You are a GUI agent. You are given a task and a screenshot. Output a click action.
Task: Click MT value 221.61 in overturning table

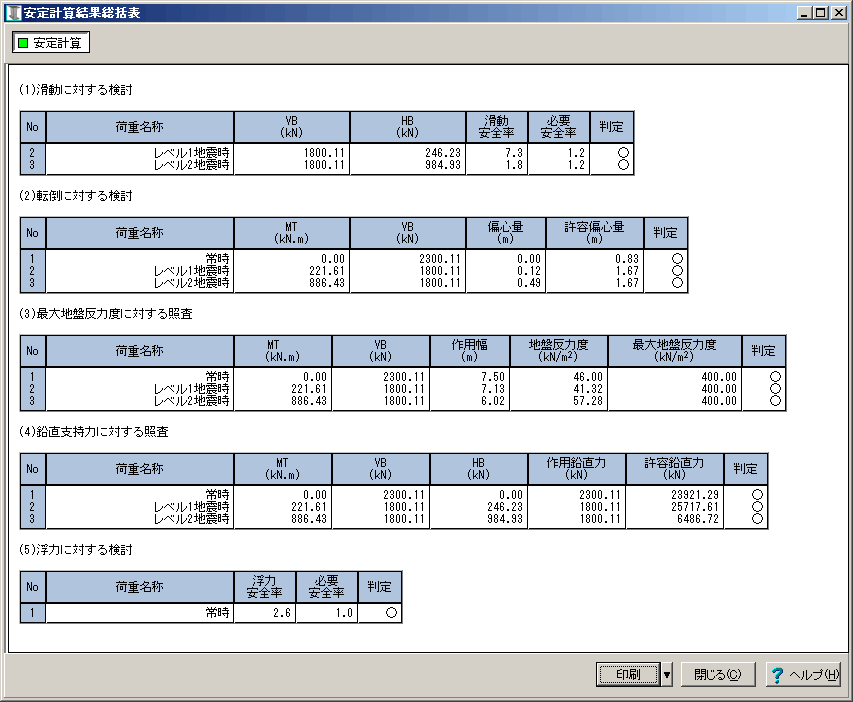point(327,271)
